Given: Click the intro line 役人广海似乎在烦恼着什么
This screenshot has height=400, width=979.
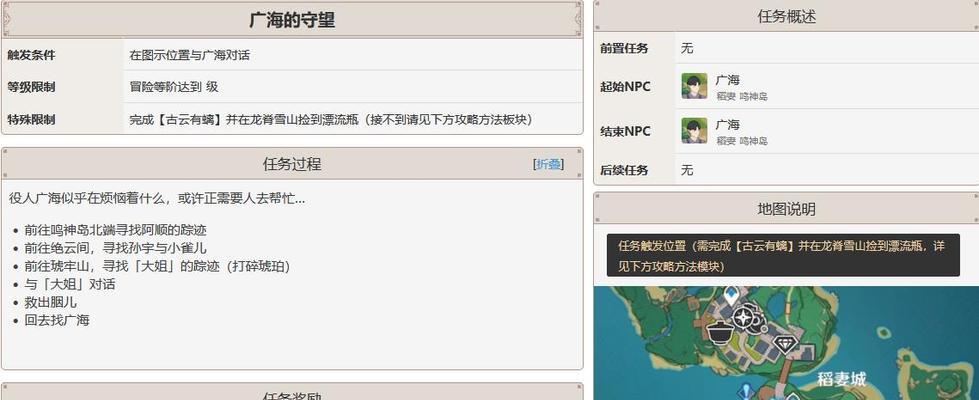Looking at the screenshot, I should coord(157,199).
